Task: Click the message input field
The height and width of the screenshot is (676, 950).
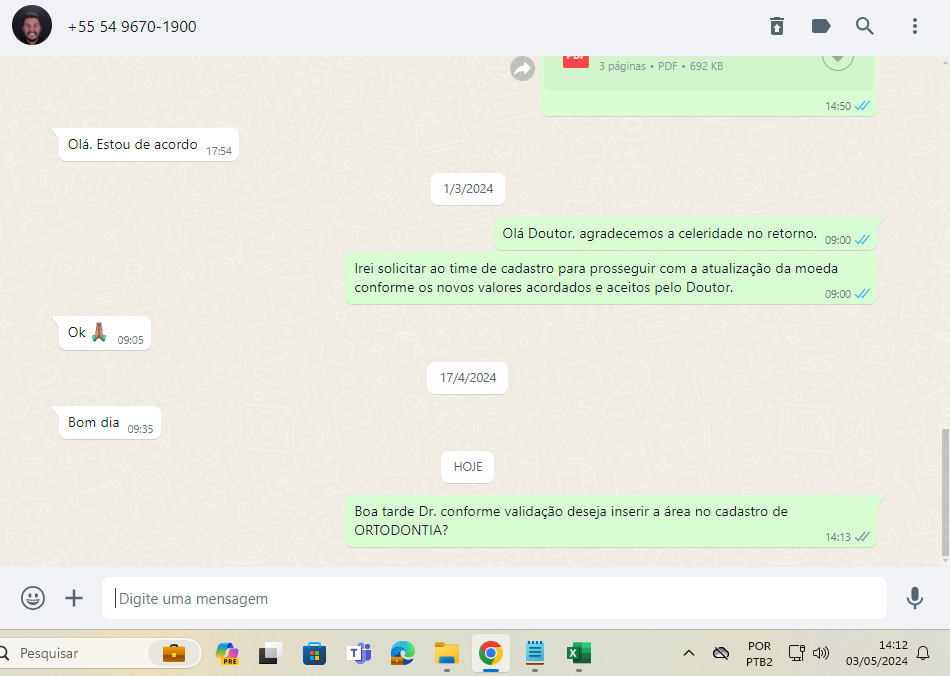Action: click(x=494, y=598)
